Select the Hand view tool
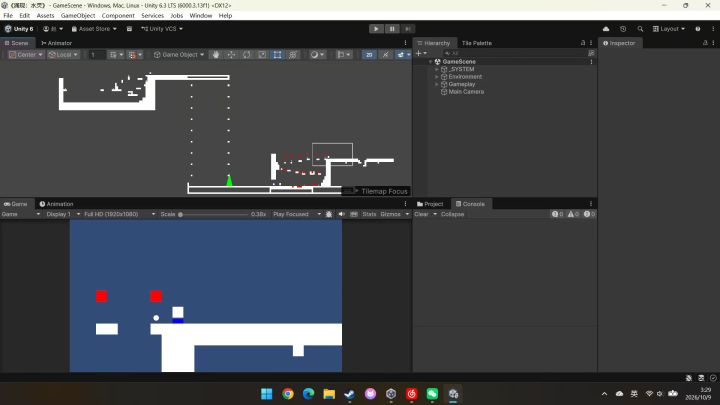 click(x=216, y=55)
